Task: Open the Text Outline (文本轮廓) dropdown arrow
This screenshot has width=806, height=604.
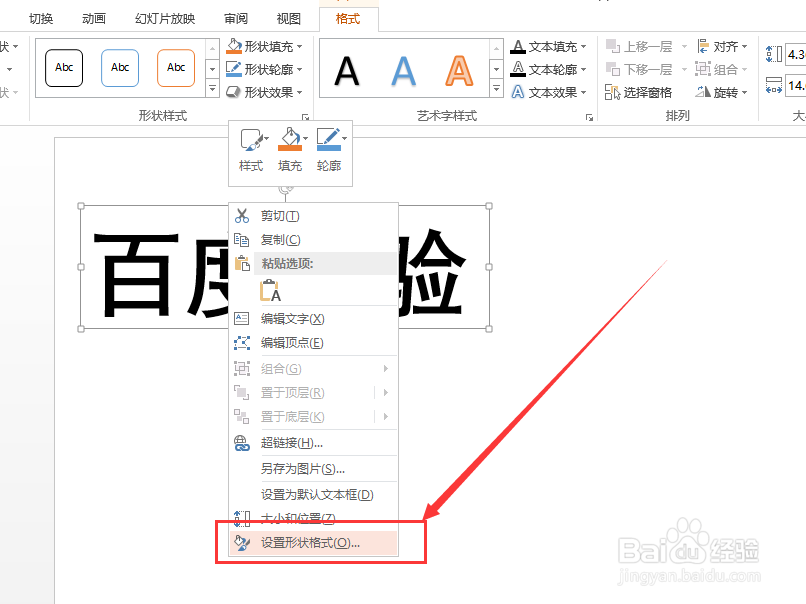Action: pyautogui.click(x=583, y=69)
